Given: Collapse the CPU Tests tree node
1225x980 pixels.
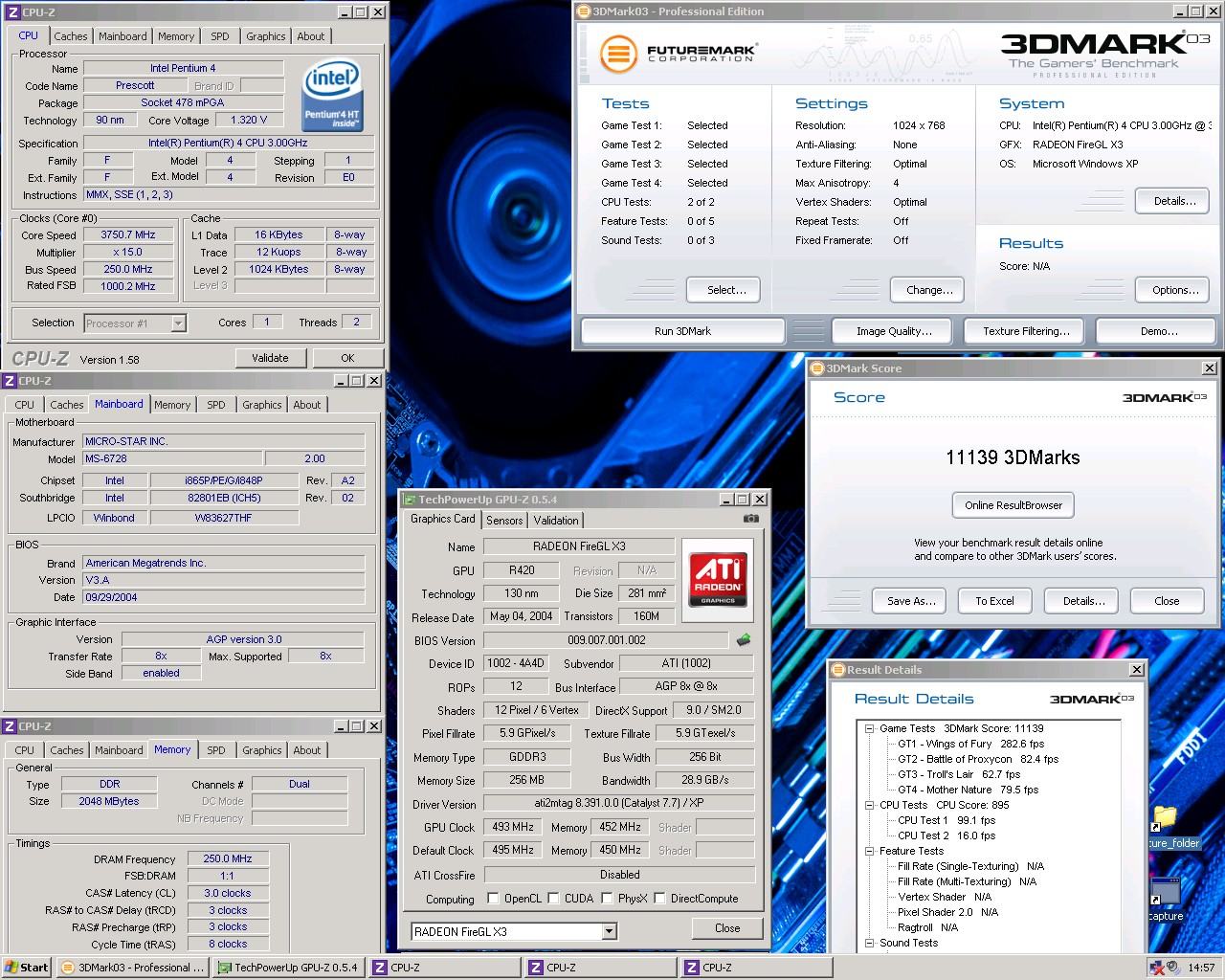Looking at the screenshot, I should (870, 805).
